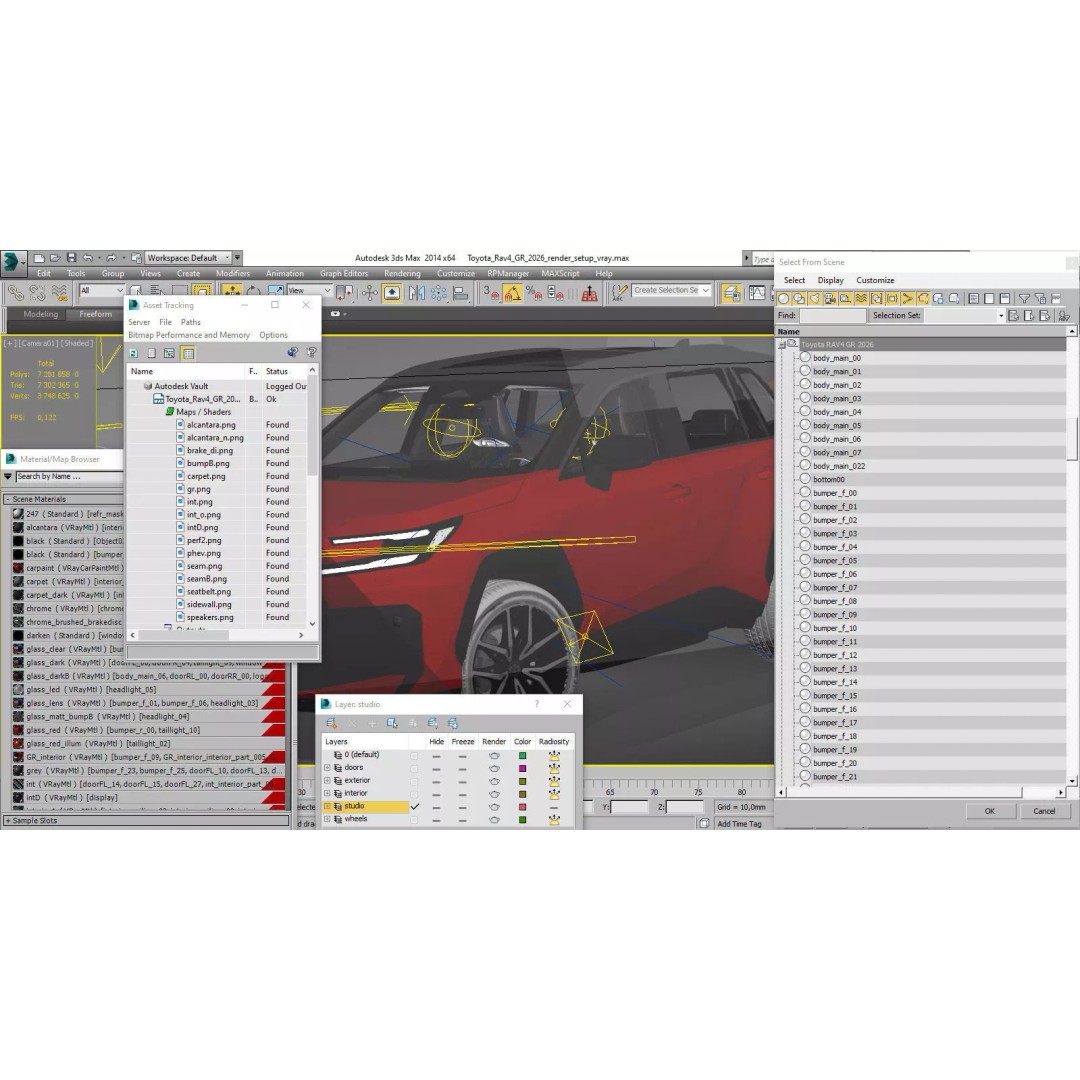Open the Rendering menu
The width and height of the screenshot is (1080, 1080).
(x=402, y=273)
